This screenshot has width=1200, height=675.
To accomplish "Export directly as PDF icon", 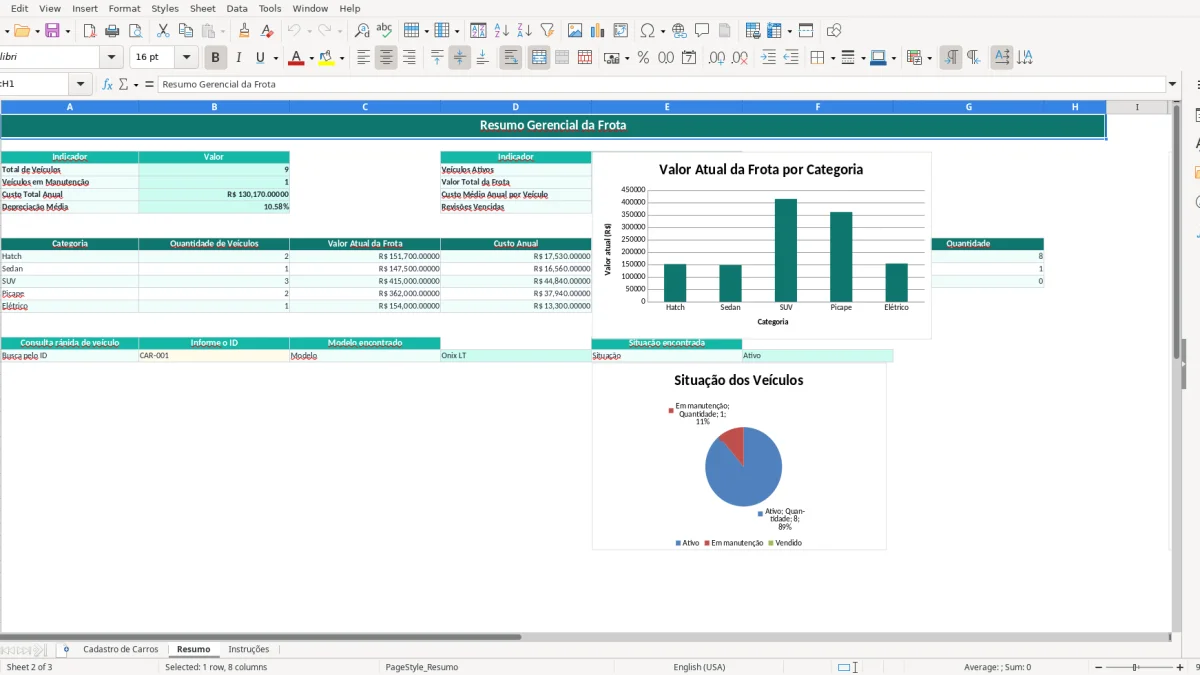I will [x=89, y=31].
